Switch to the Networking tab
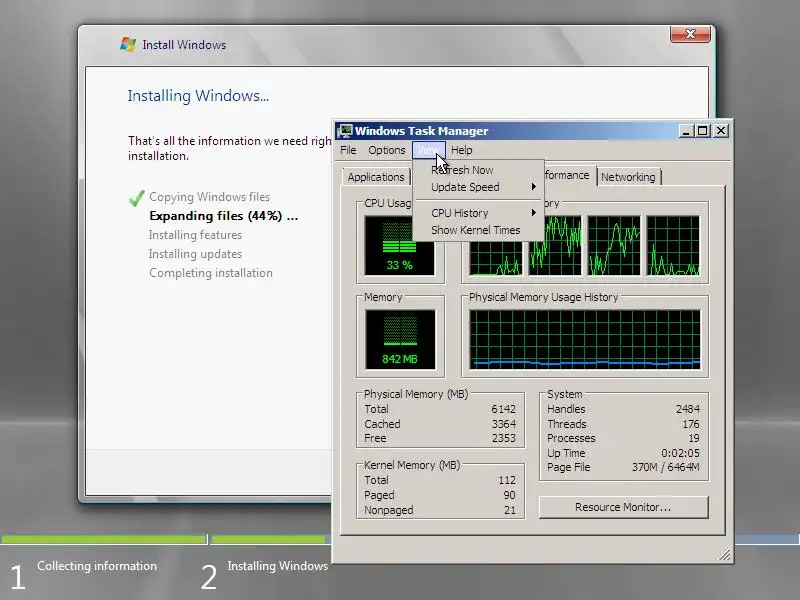 click(628, 177)
